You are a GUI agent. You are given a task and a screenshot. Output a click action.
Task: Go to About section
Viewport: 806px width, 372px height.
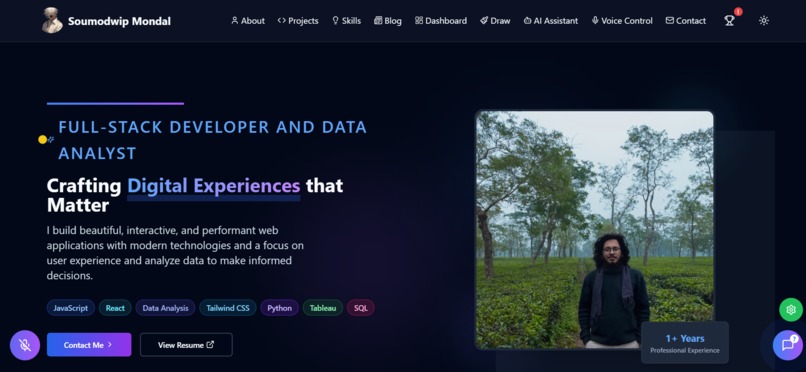[x=248, y=21]
